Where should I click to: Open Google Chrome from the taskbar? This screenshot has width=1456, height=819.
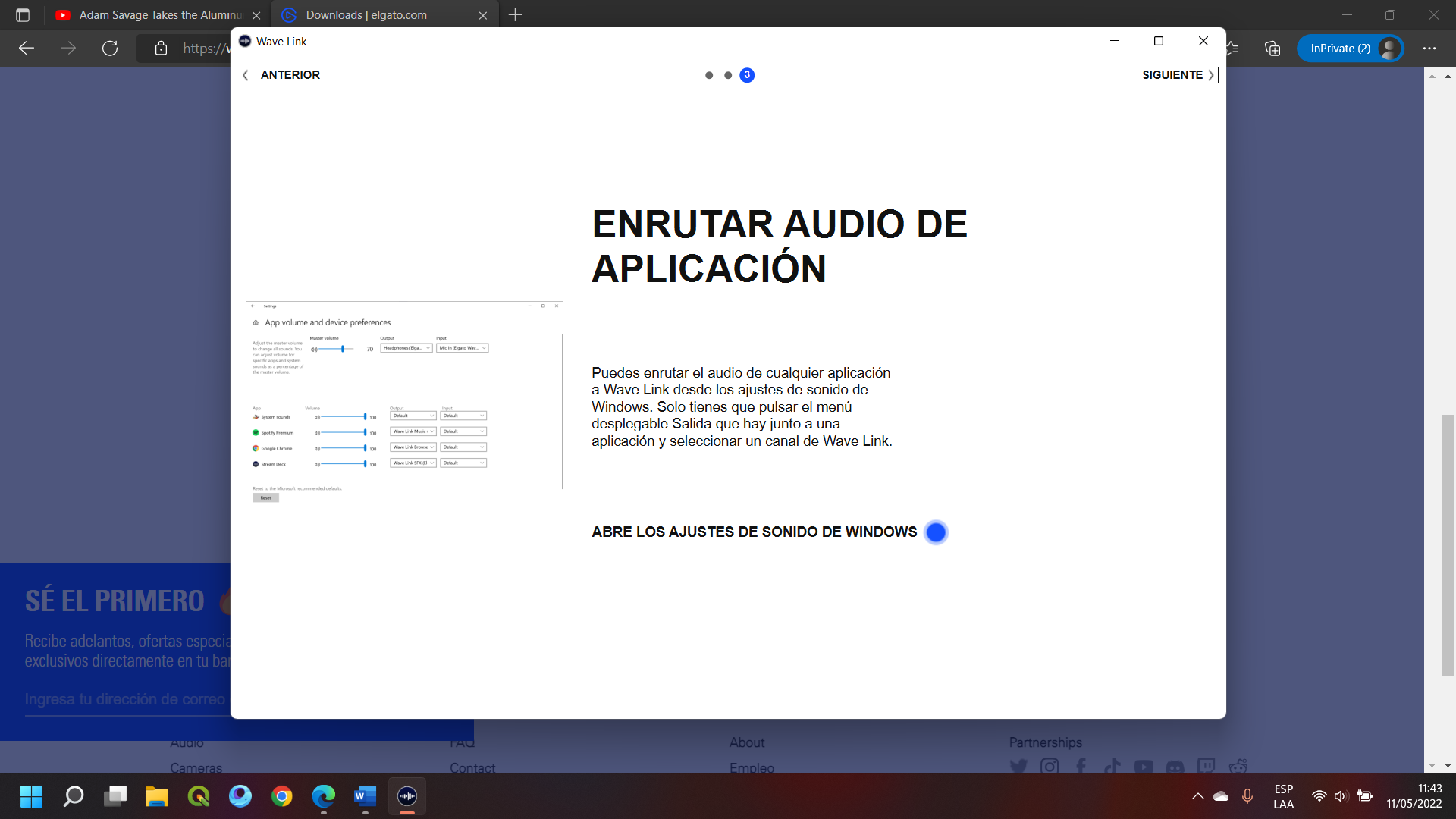(282, 796)
